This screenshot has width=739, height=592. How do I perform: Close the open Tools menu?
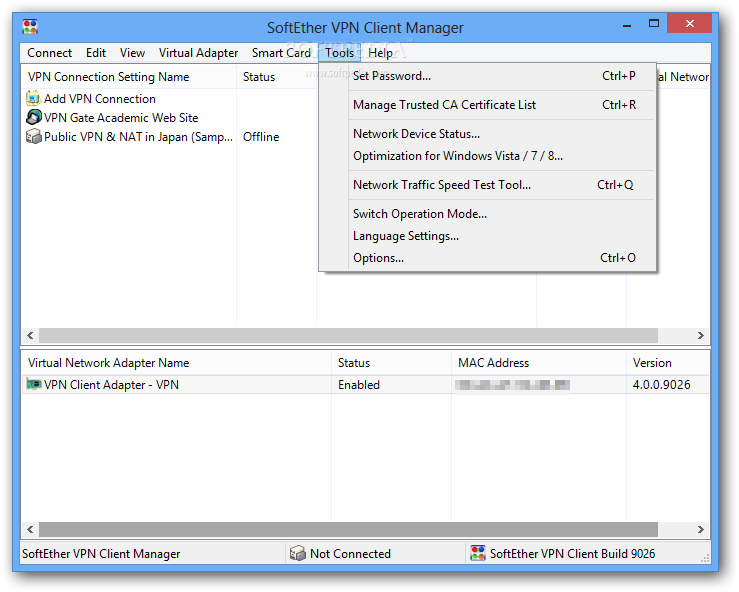click(339, 53)
